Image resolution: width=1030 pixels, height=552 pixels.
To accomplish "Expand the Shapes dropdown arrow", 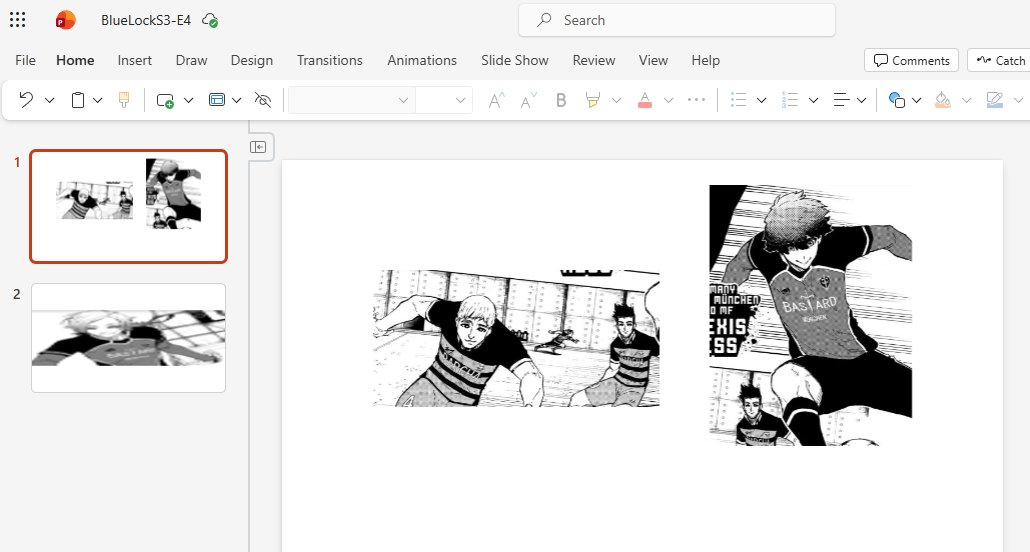I will coord(916,100).
